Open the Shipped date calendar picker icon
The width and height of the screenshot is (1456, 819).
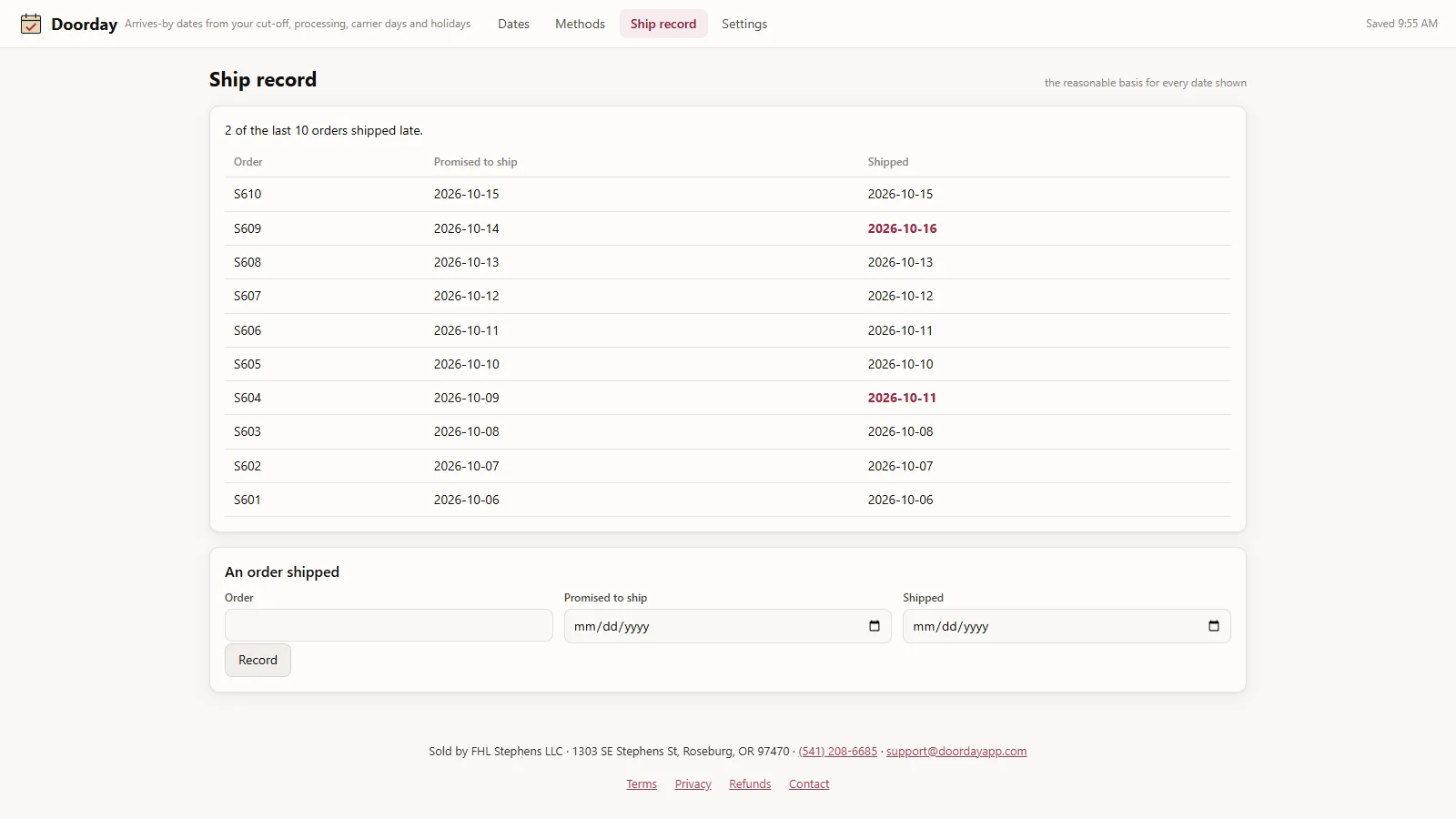coord(1213,626)
